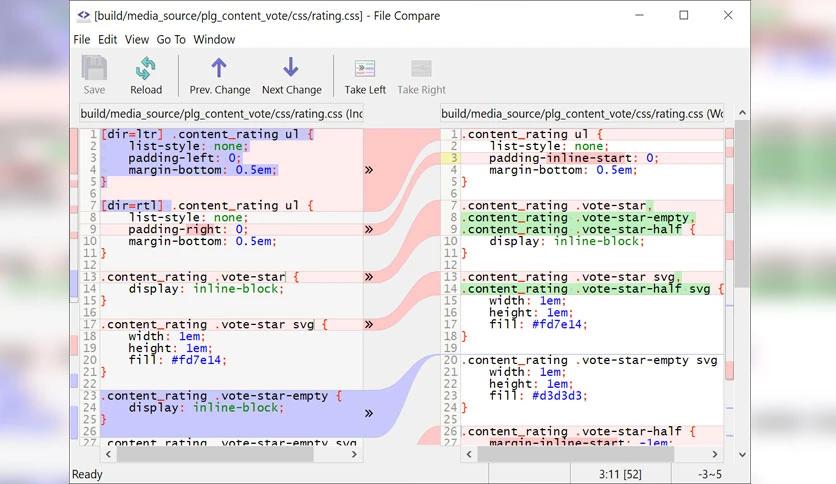Apply the change arrow on left line 9

[369, 229]
